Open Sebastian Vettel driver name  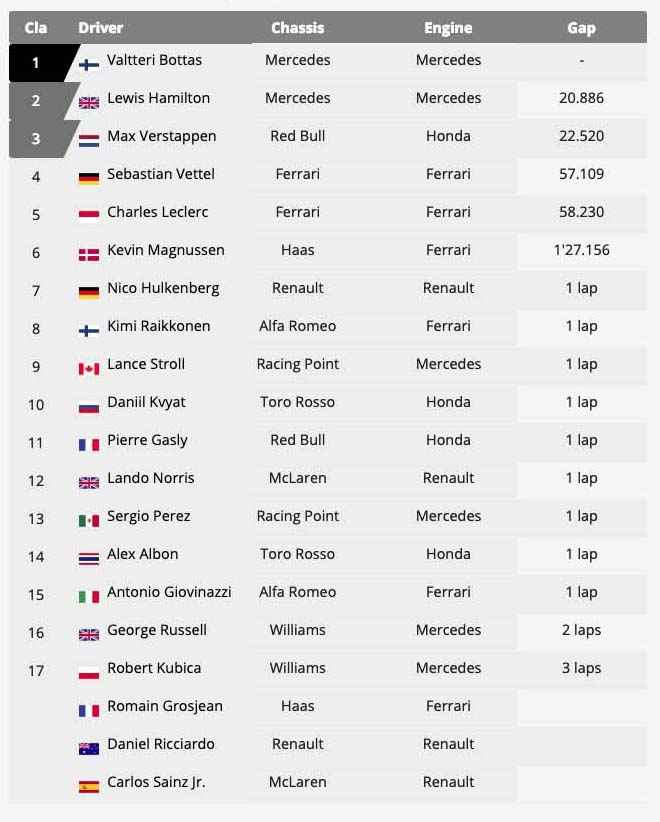pos(161,174)
